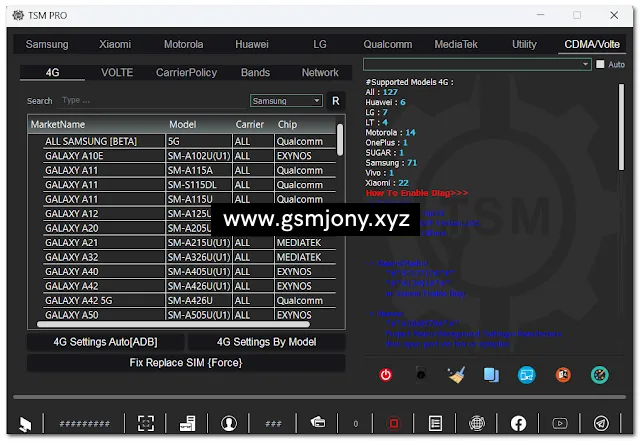This screenshot has height=441, width=640.
Task: Switch to the Xiaomi main tab
Action: 115,44
